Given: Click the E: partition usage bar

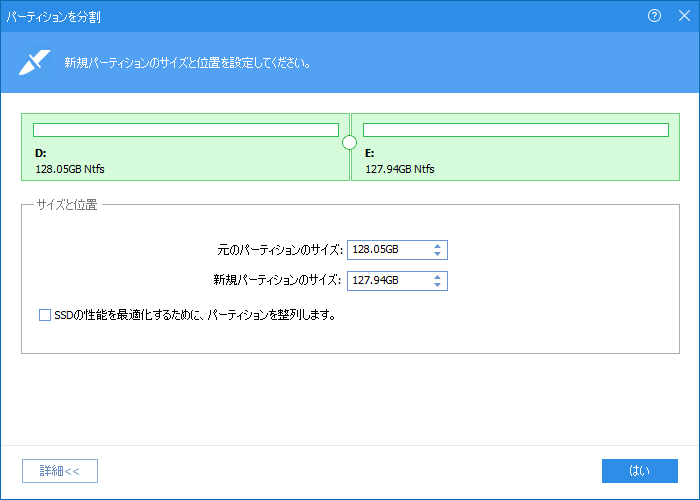Looking at the screenshot, I should [516, 130].
